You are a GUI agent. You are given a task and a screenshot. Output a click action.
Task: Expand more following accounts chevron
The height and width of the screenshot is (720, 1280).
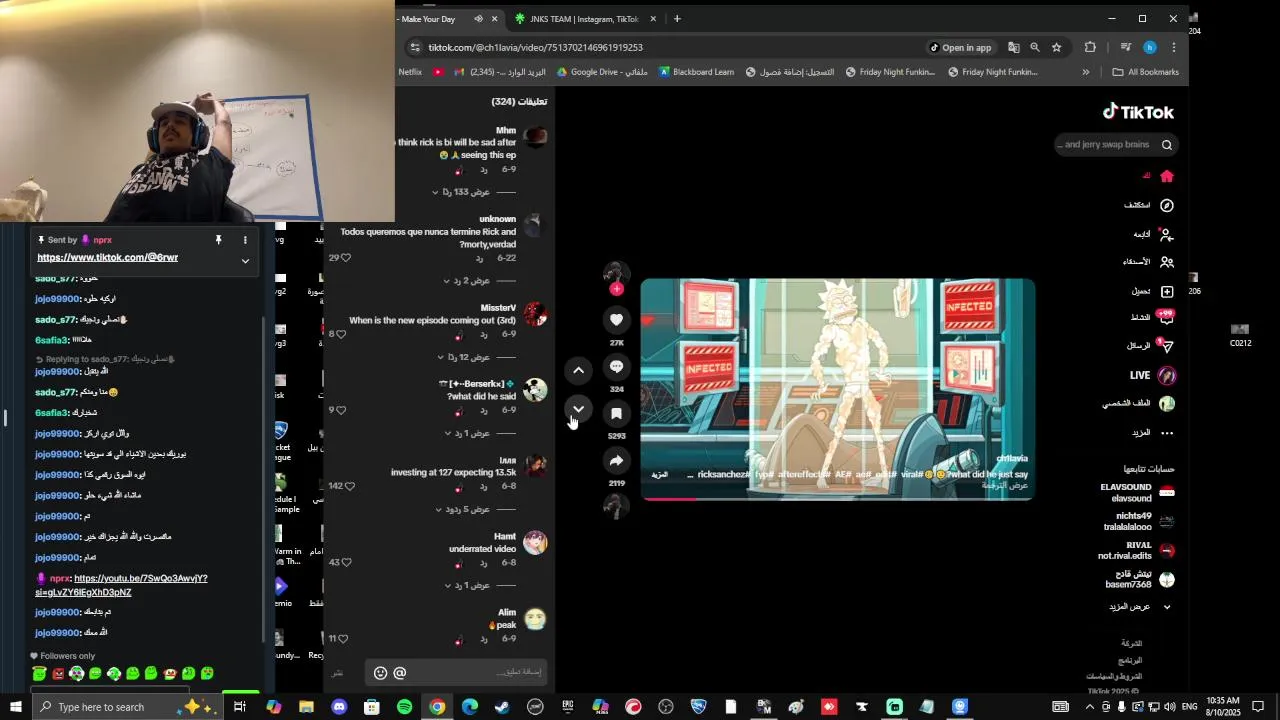click(1166, 607)
